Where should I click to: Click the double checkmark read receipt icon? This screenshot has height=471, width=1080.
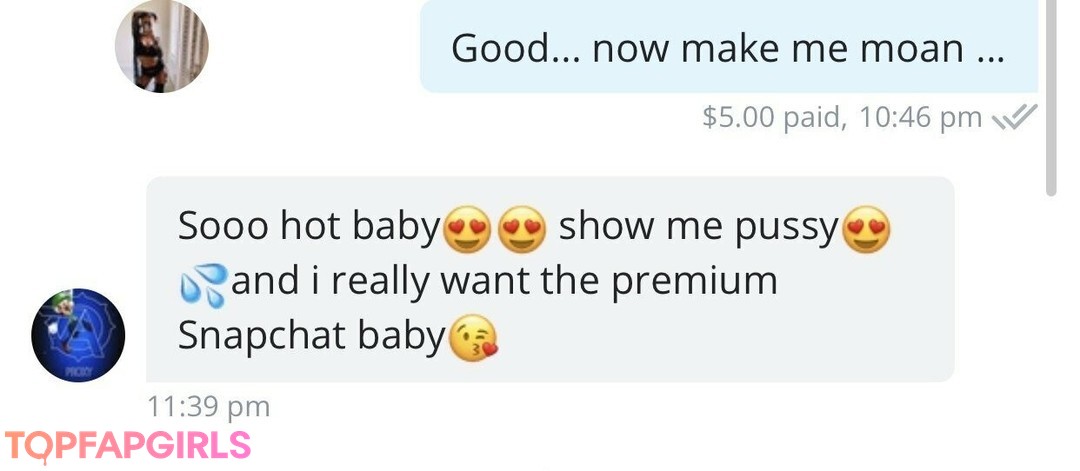[1014, 116]
